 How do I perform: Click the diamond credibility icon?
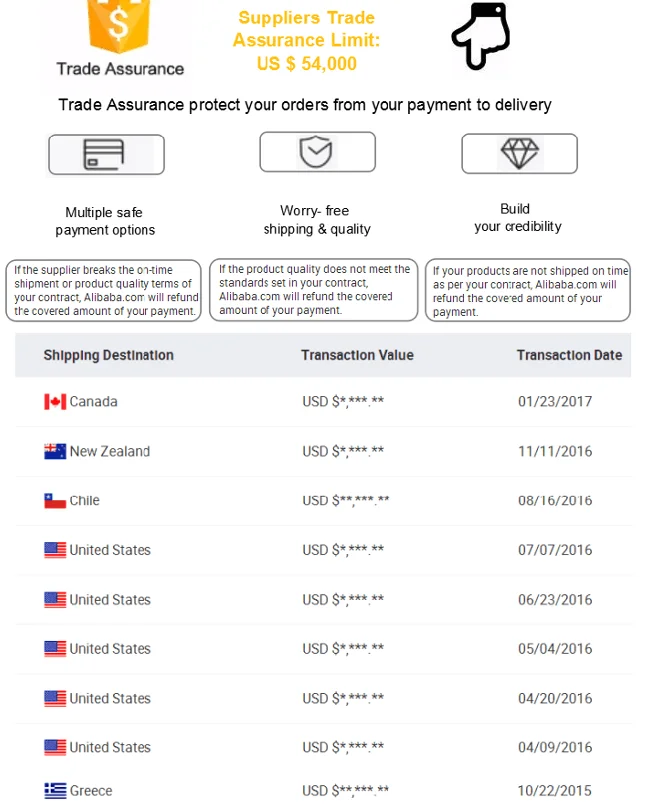click(519, 153)
